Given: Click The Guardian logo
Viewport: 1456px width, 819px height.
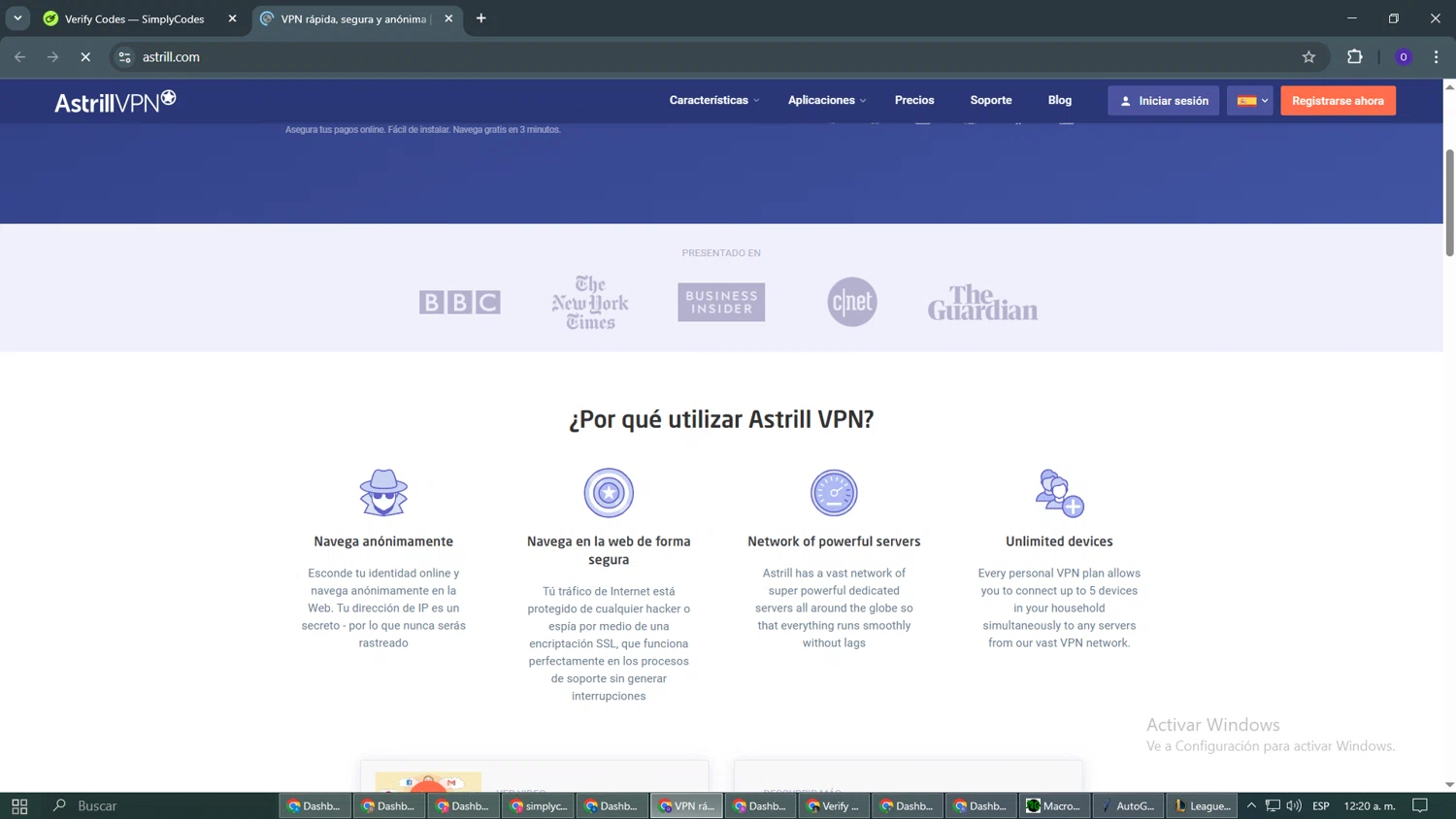Looking at the screenshot, I should 982,302.
